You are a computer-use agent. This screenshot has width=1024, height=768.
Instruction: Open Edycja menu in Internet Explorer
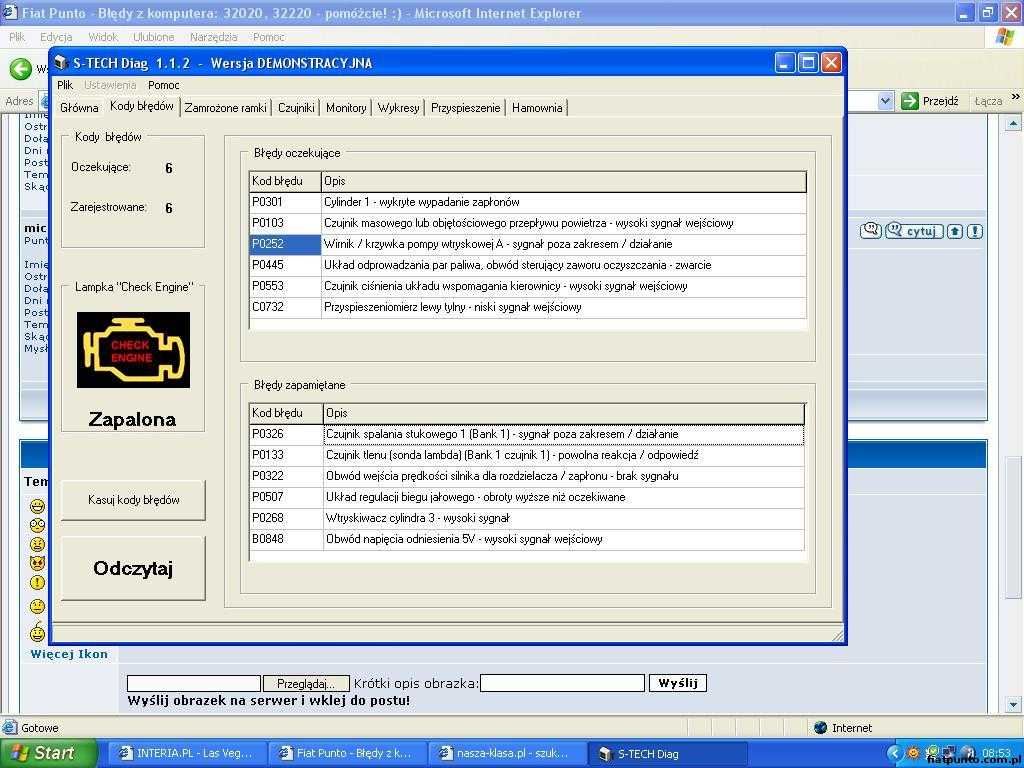[56, 37]
